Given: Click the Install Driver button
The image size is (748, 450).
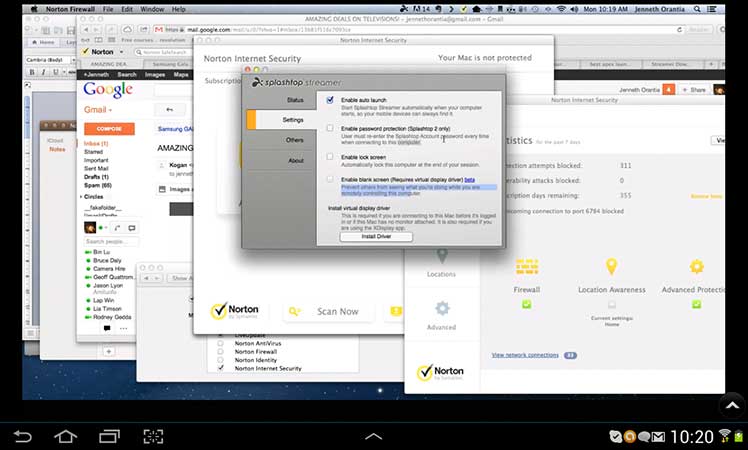Looking at the screenshot, I should (x=376, y=237).
